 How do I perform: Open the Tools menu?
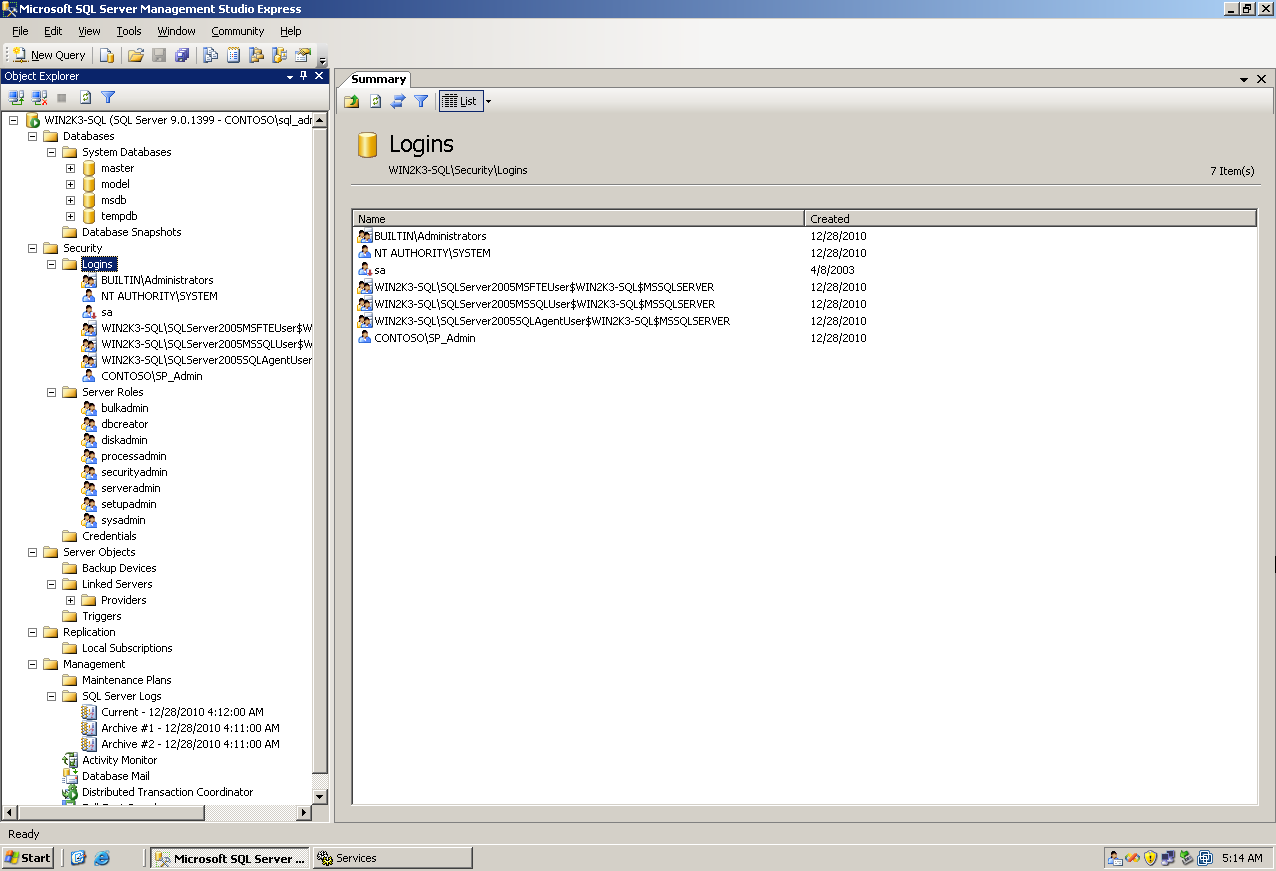[x=128, y=31]
